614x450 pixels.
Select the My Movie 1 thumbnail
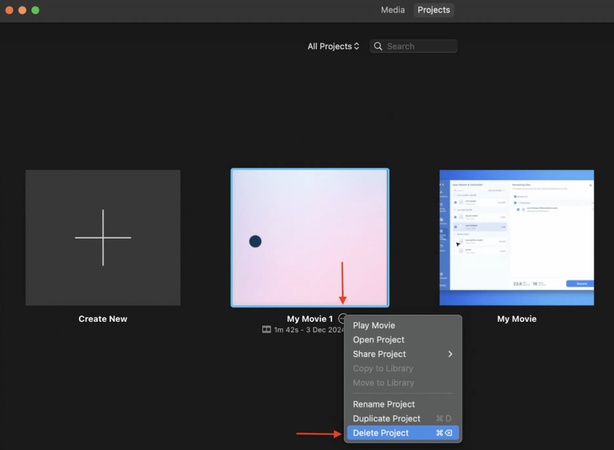[310, 237]
